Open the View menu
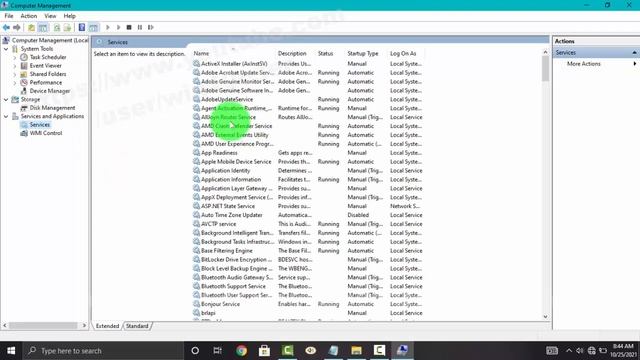The width and height of the screenshot is (640, 360). point(50,16)
